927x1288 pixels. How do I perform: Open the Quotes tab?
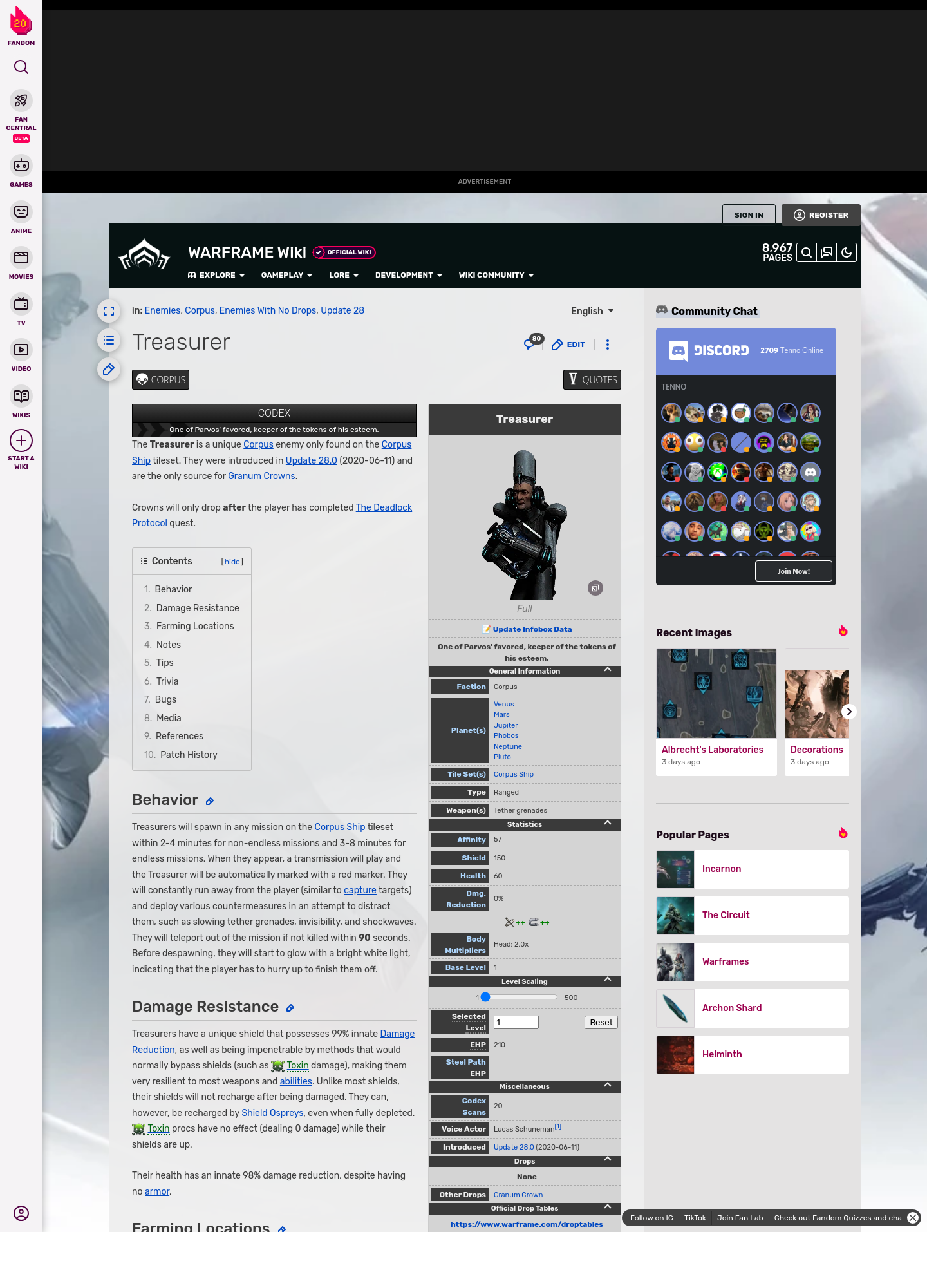(x=592, y=380)
